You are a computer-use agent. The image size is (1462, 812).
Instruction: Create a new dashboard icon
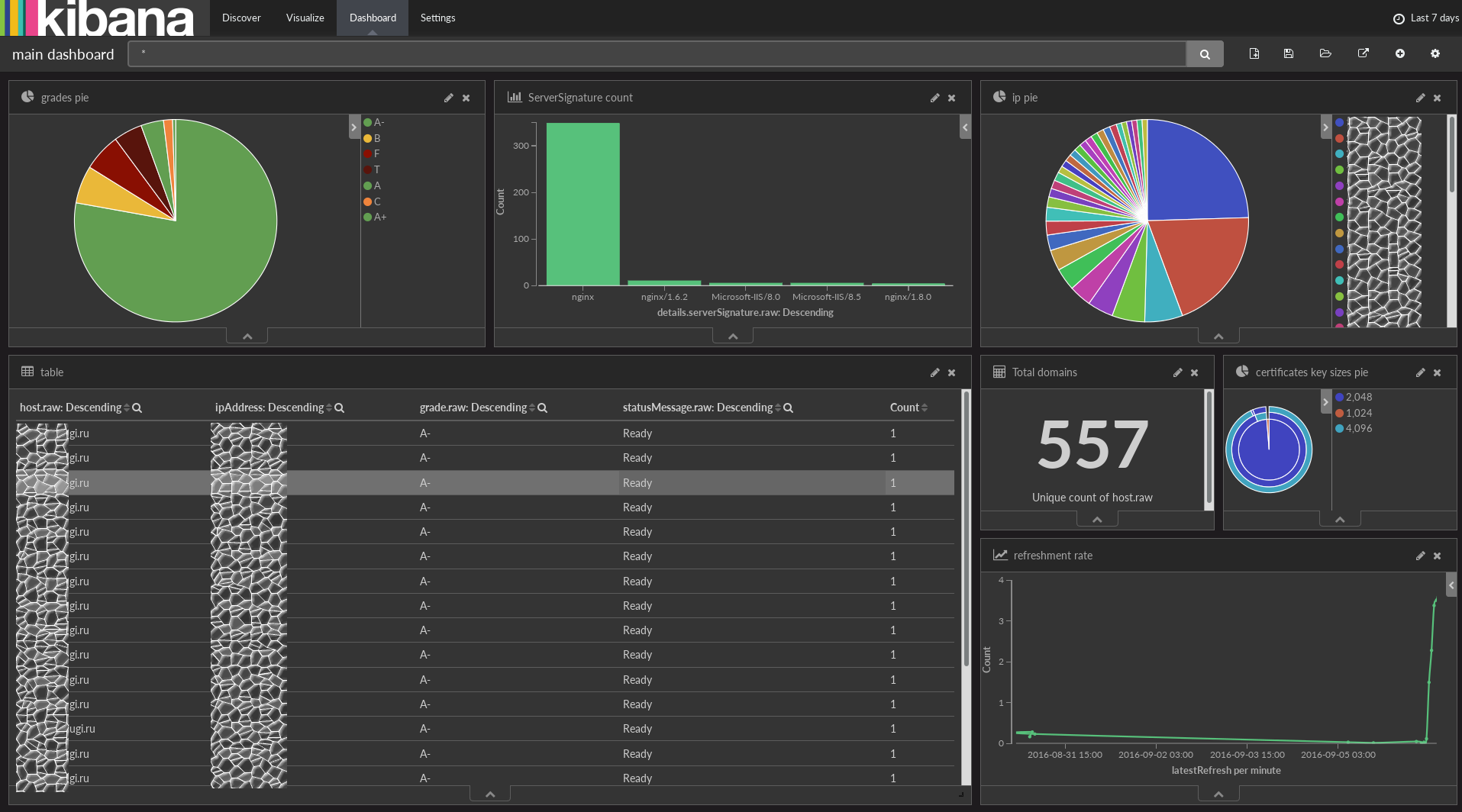(1254, 53)
